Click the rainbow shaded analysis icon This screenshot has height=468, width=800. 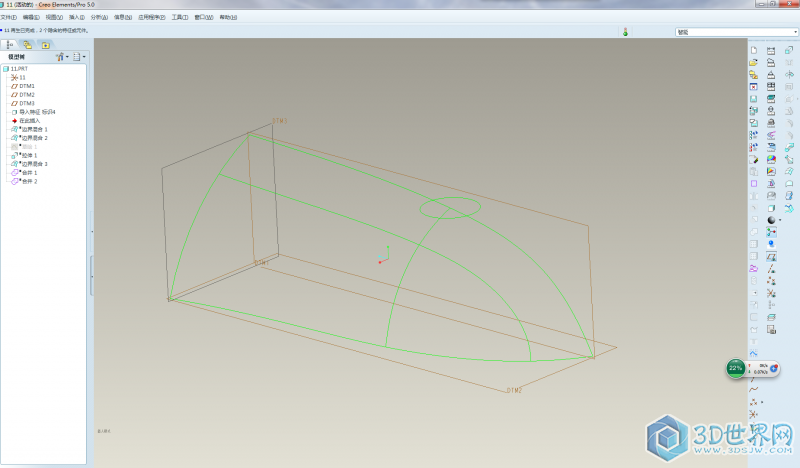[x=771, y=159]
